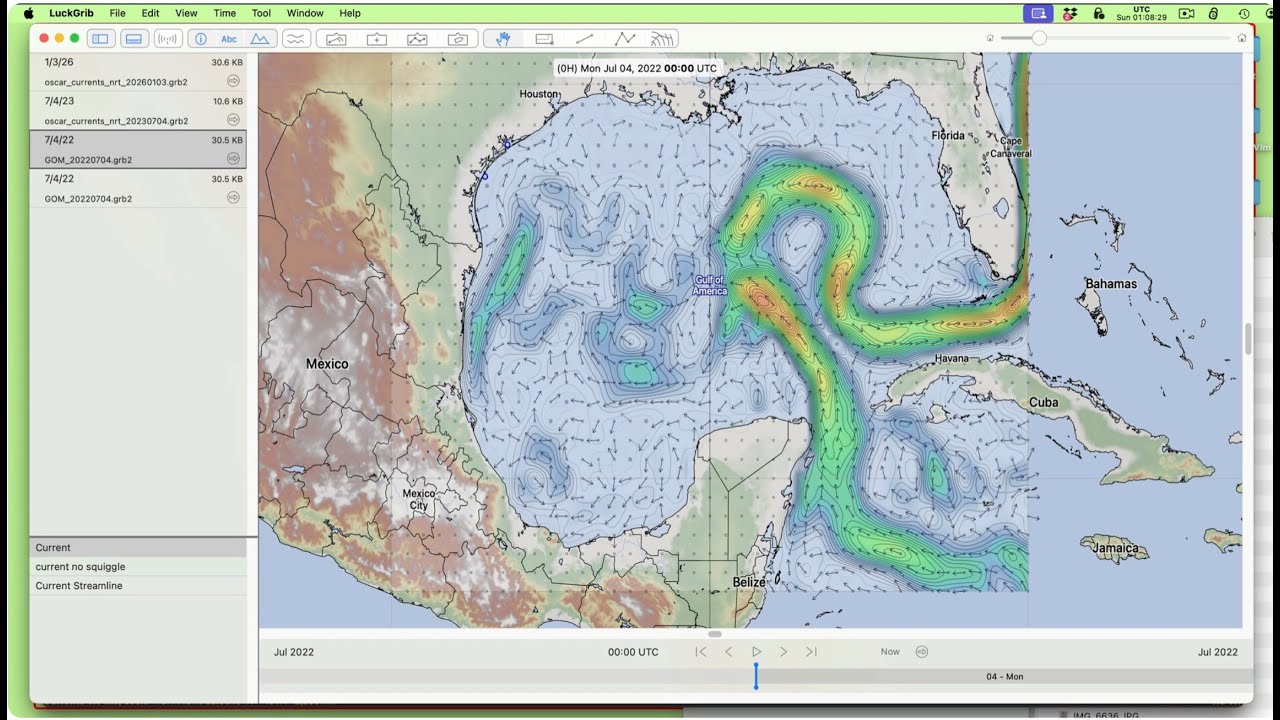Open the Help menu
This screenshot has height=720, width=1280.
point(350,13)
